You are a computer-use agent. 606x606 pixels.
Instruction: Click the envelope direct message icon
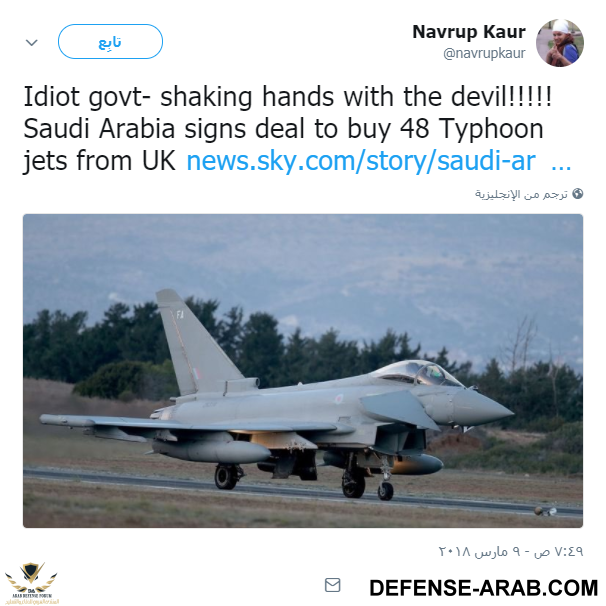pos(332,585)
